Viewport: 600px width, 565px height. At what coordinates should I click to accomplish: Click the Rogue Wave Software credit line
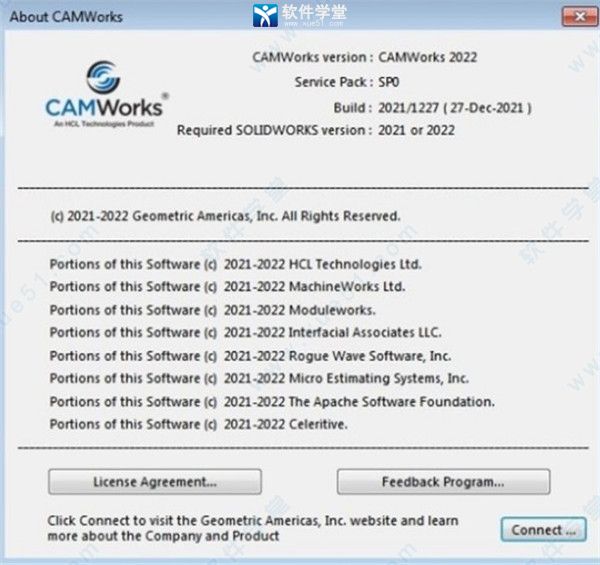pos(250,356)
